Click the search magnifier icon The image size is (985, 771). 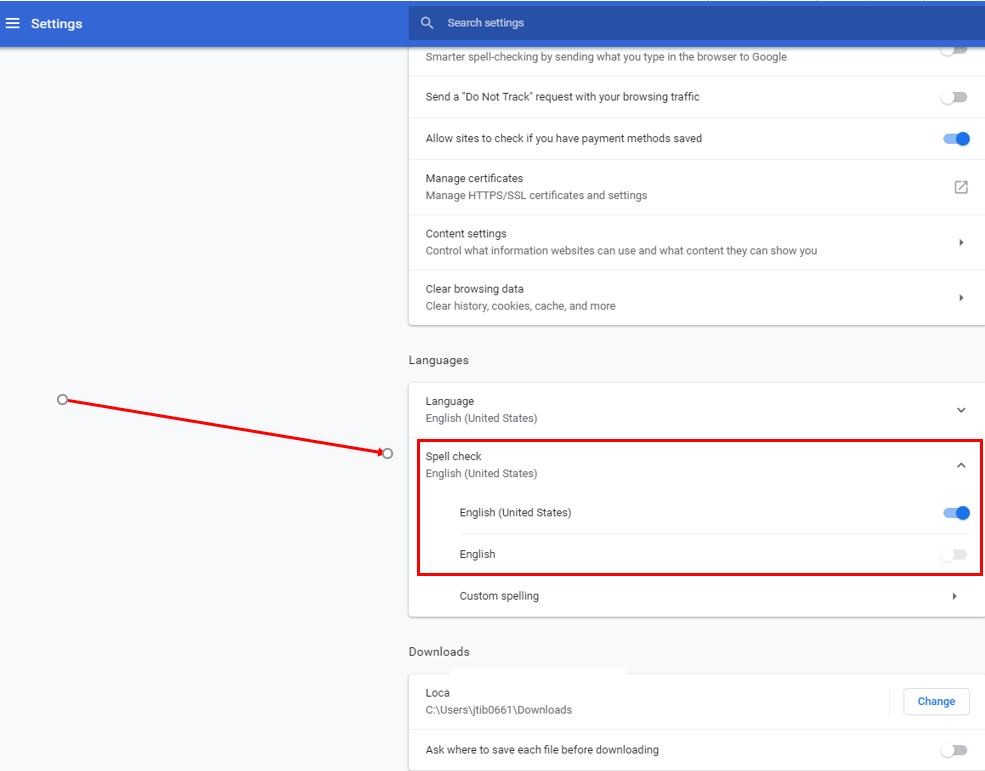(427, 23)
